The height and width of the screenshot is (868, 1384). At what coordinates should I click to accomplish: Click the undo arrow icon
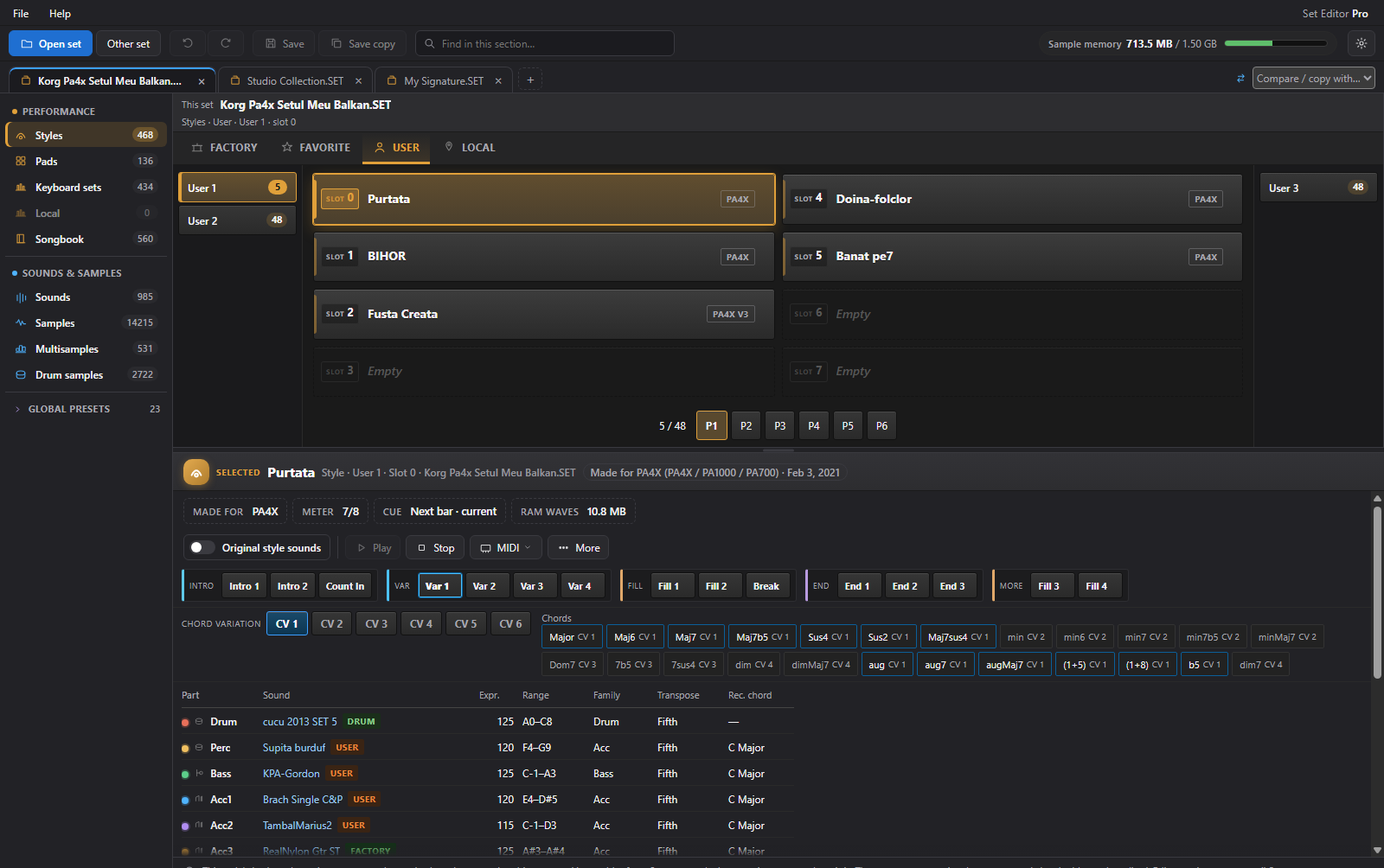[x=188, y=43]
